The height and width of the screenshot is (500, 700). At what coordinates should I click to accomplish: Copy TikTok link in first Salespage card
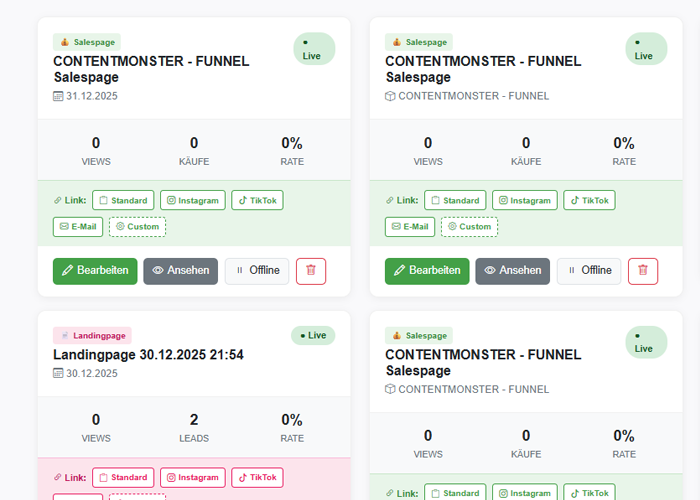257,200
